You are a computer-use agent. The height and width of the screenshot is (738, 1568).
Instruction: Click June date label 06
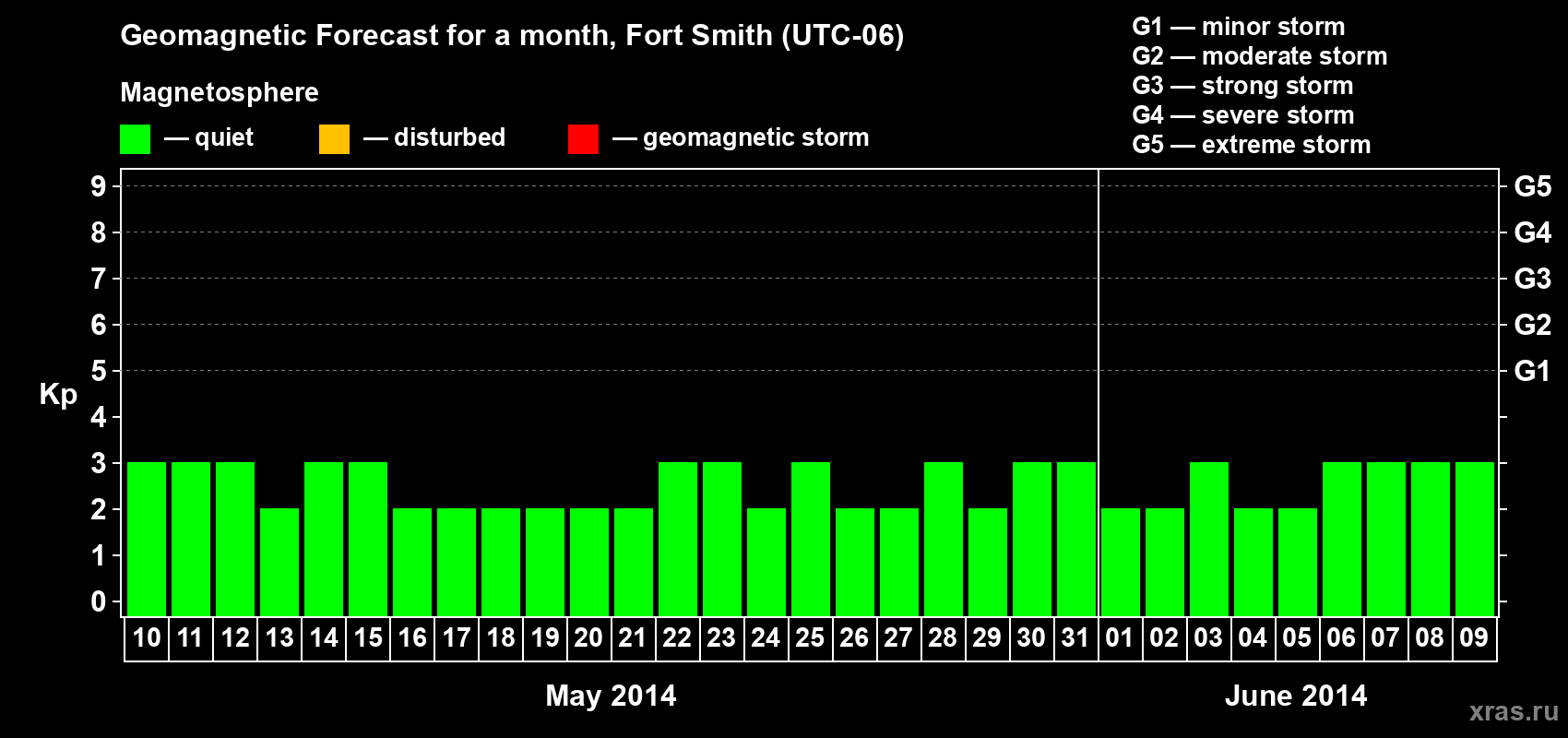pyautogui.click(x=1341, y=637)
